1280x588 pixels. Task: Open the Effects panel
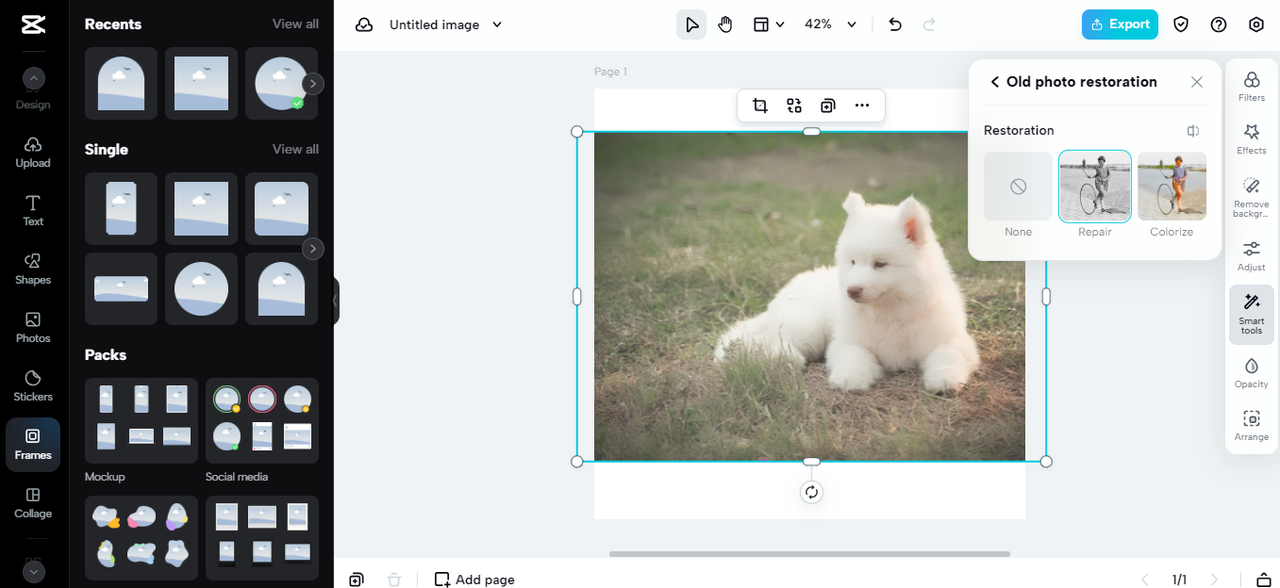pos(1251,139)
